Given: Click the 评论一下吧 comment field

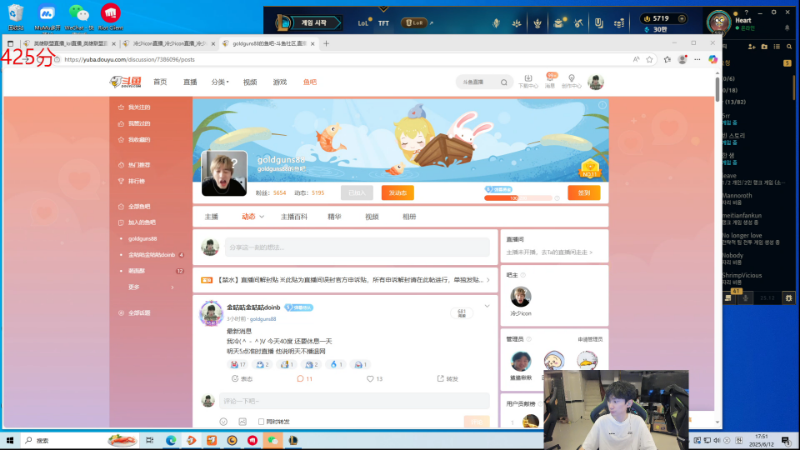Looking at the screenshot, I should pos(354,401).
